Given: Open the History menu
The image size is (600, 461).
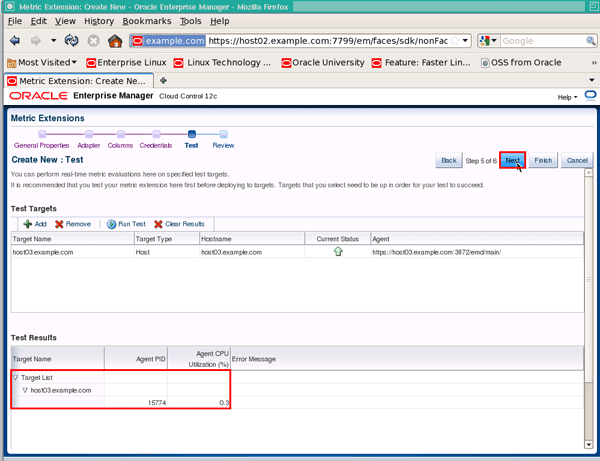Looking at the screenshot, I should click(x=99, y=21).
